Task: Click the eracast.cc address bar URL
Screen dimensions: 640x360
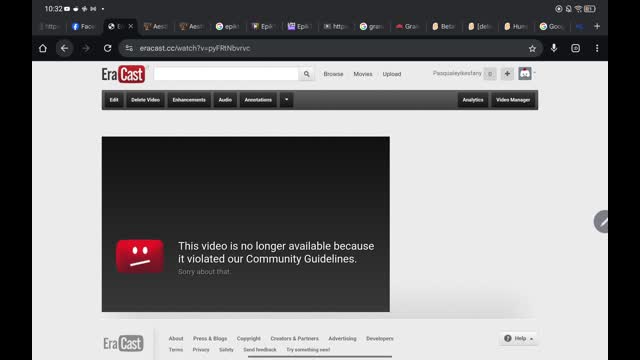Action: pyautogui.click(x=195, y=48)
